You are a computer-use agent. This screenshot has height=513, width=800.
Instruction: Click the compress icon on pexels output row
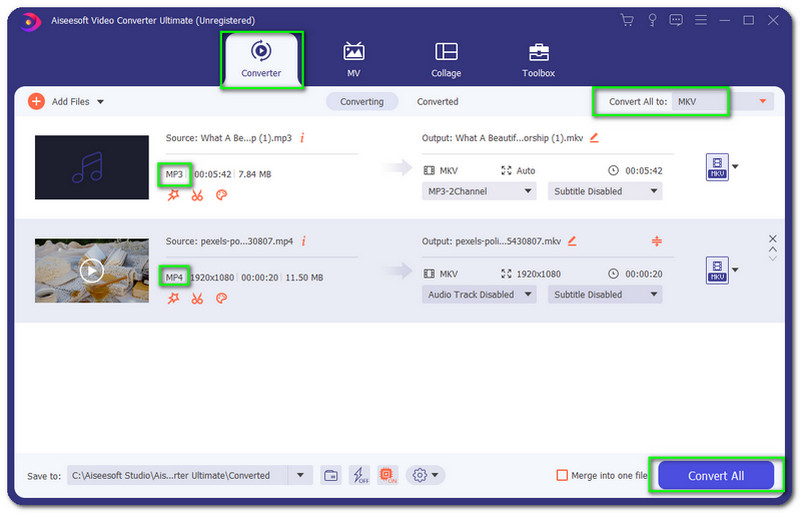point(657,241)
